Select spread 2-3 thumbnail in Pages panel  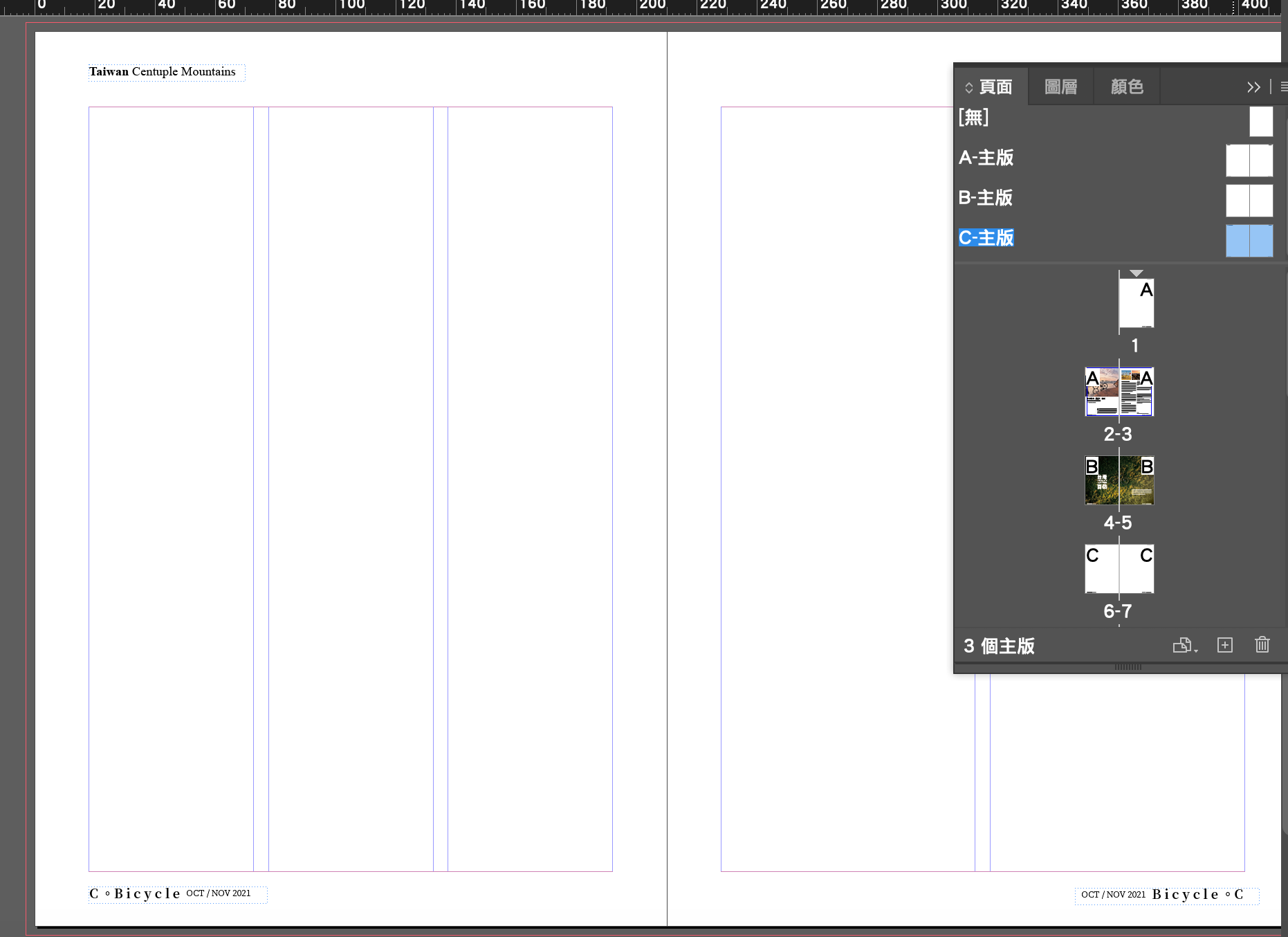(1119, 392)
